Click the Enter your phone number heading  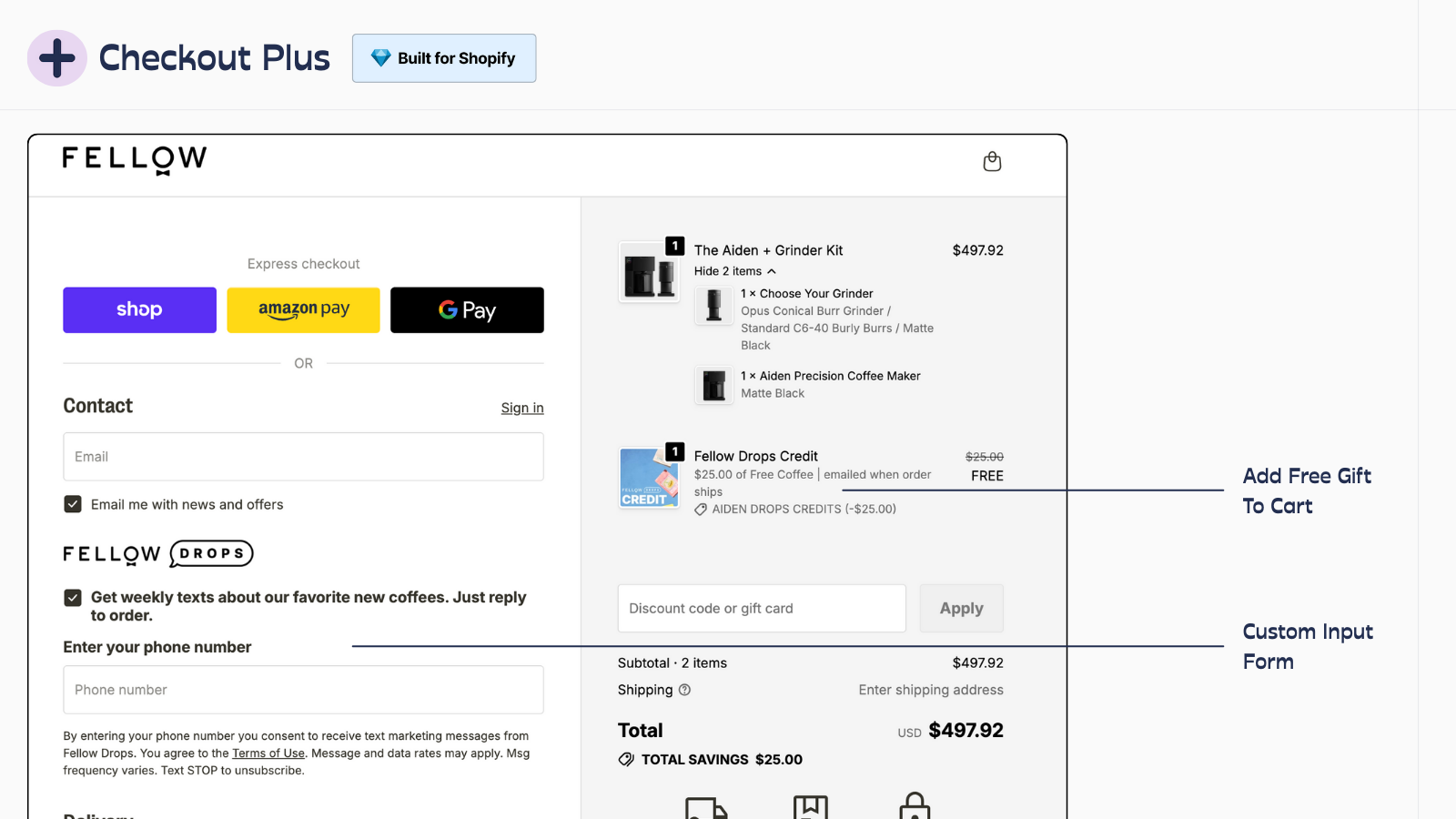157,647
